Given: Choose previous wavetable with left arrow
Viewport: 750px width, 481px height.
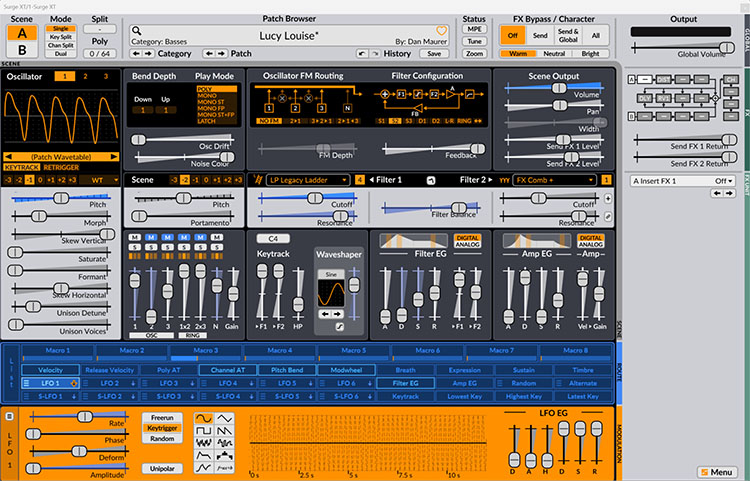Looking at the screenshot, I should point(8,157).
